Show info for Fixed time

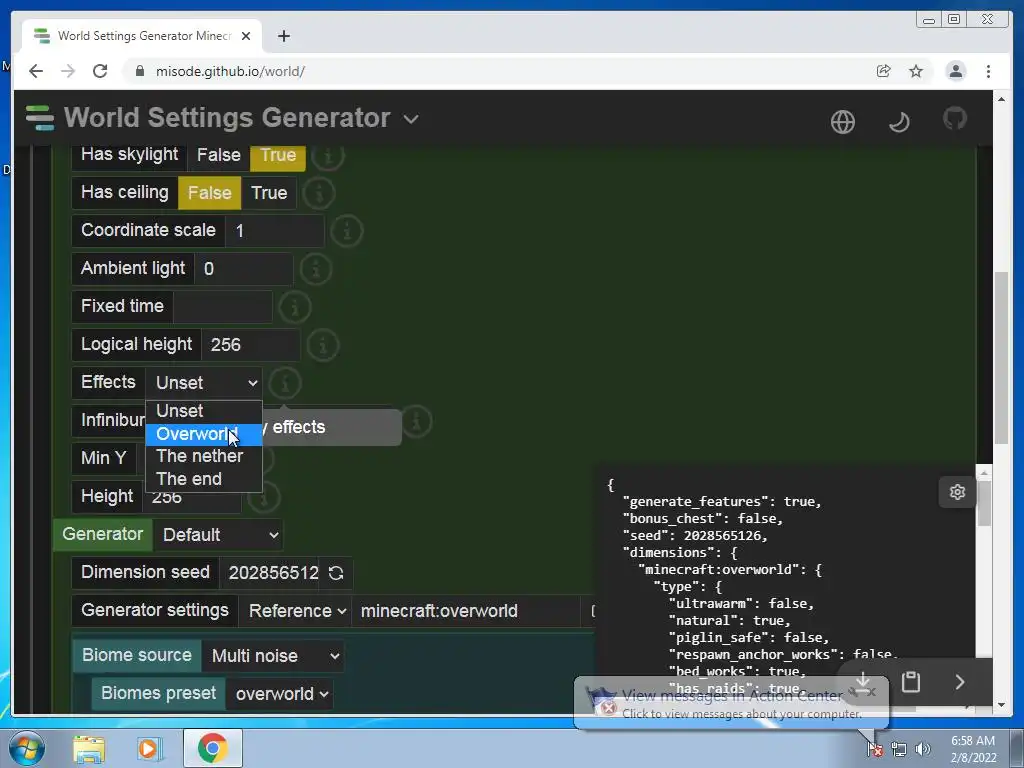[x=295, y=306]
